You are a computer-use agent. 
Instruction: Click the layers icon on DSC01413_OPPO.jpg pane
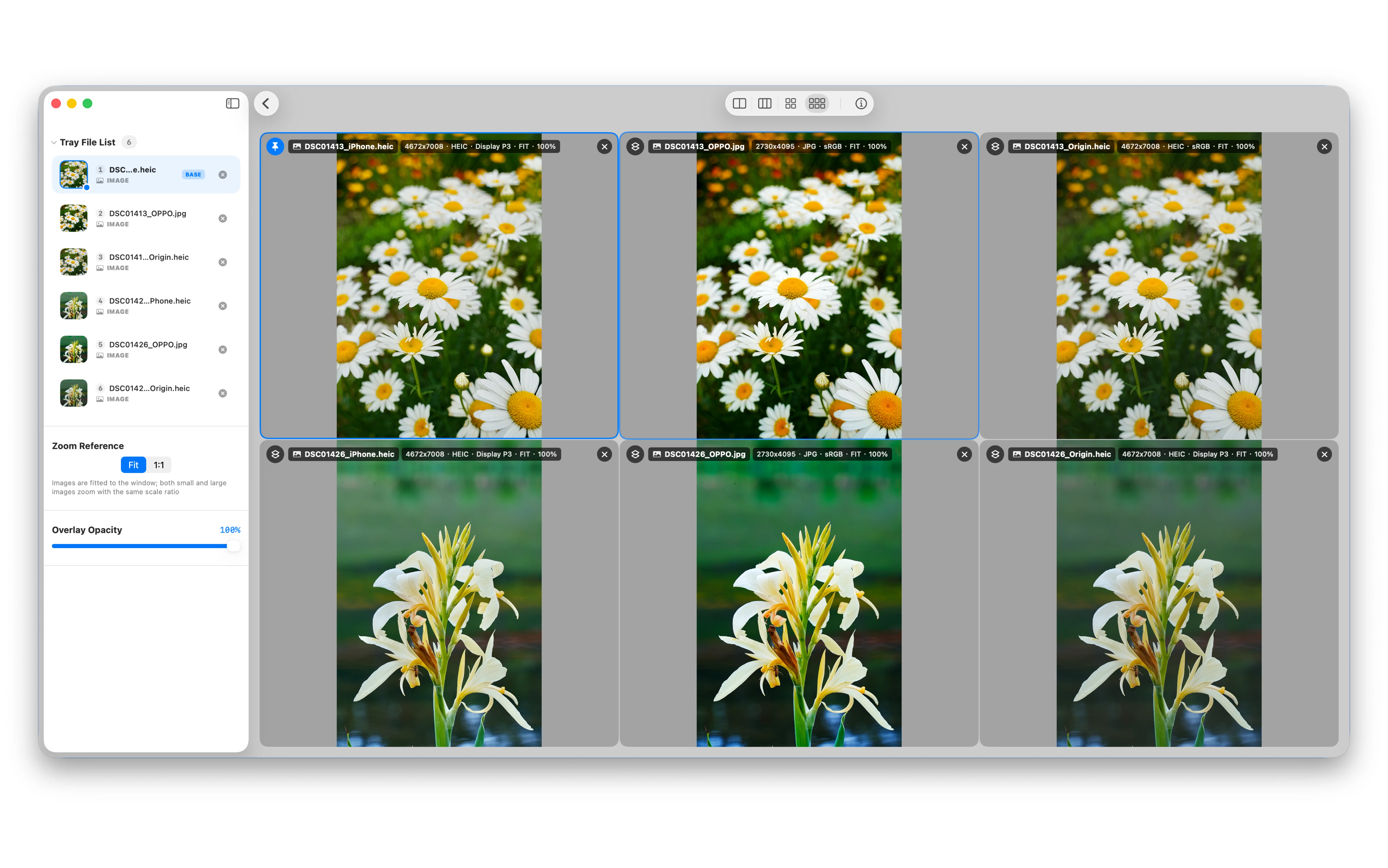[x=635, y=146]
